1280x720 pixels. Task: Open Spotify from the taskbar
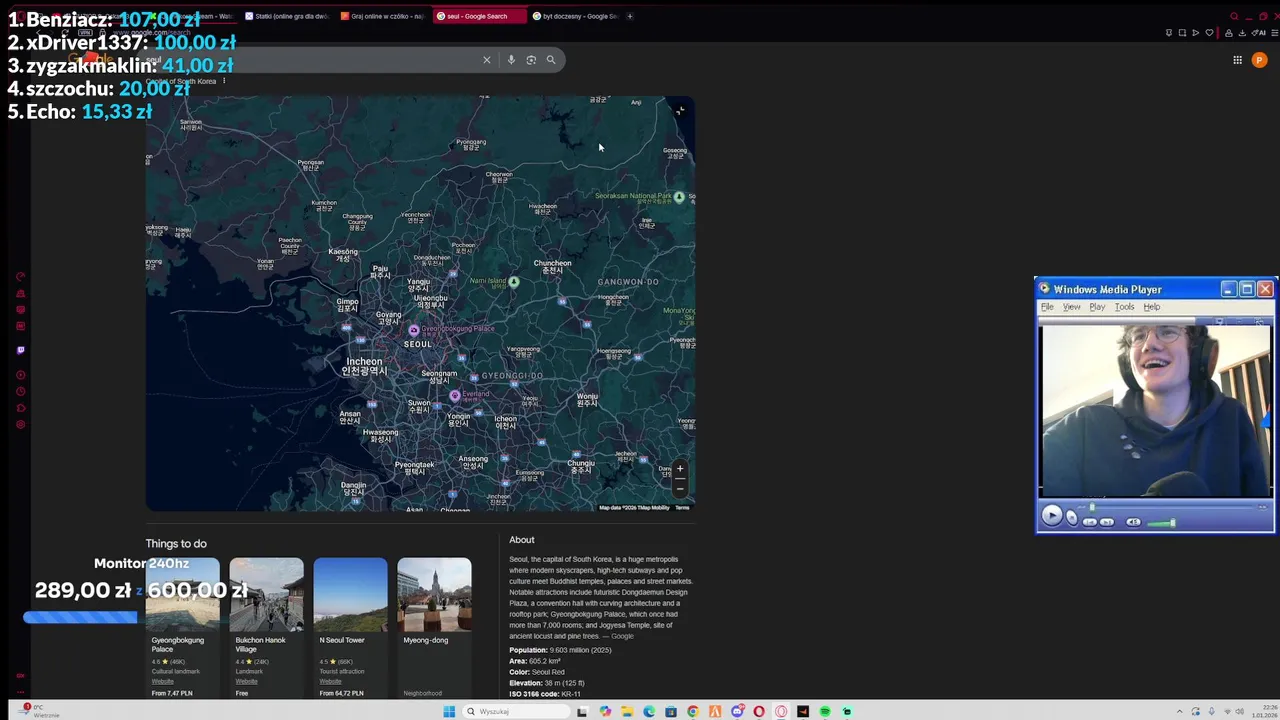(x=825, y=712)
